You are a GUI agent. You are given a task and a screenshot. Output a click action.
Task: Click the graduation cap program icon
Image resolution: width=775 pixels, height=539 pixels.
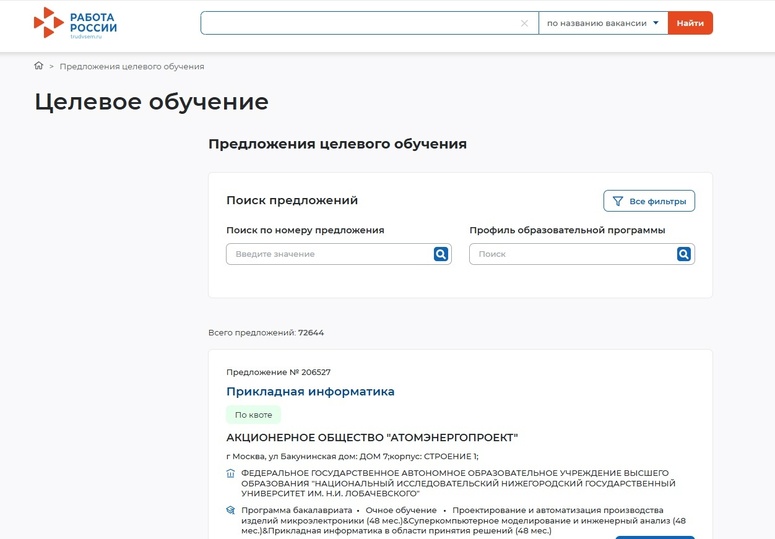click(x=230, y=510)
